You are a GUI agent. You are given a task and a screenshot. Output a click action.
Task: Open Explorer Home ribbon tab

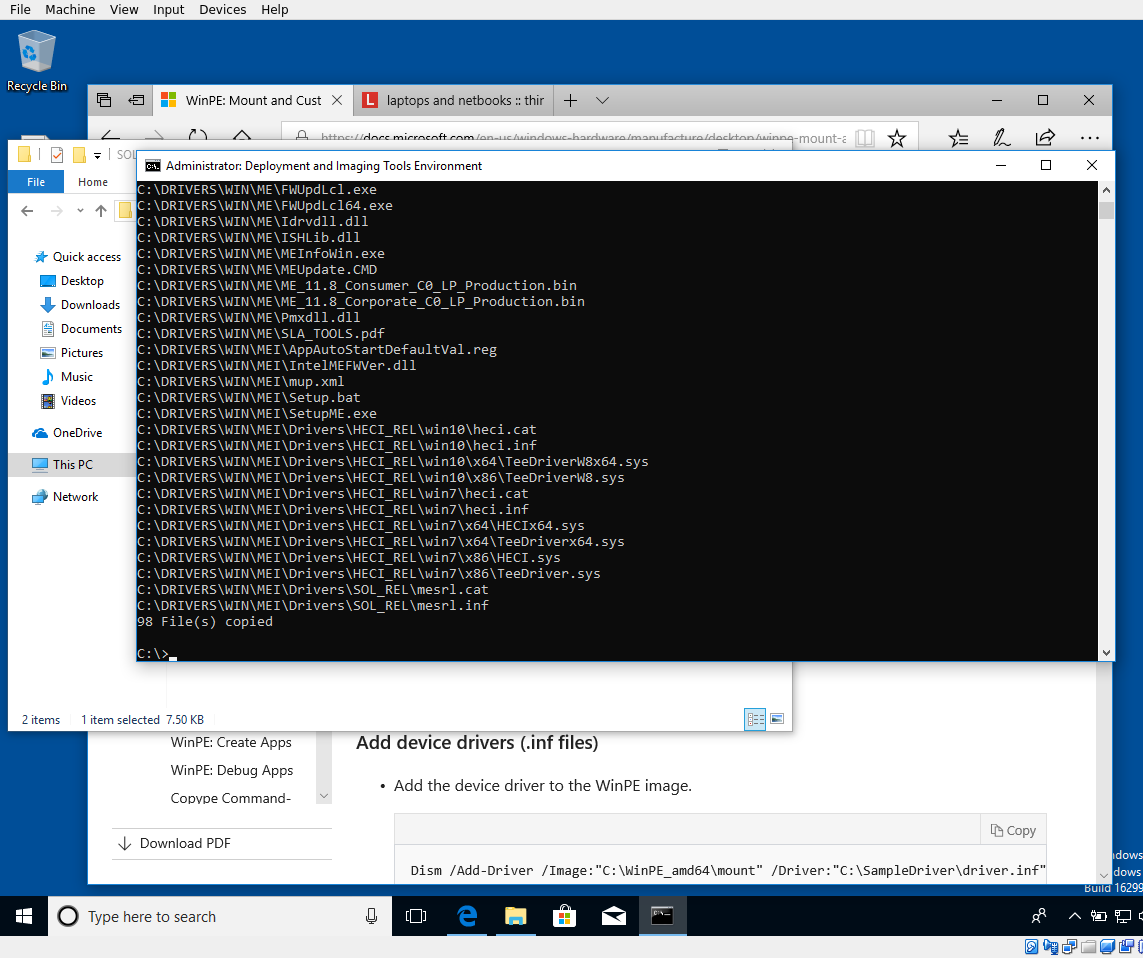[93, 182]
